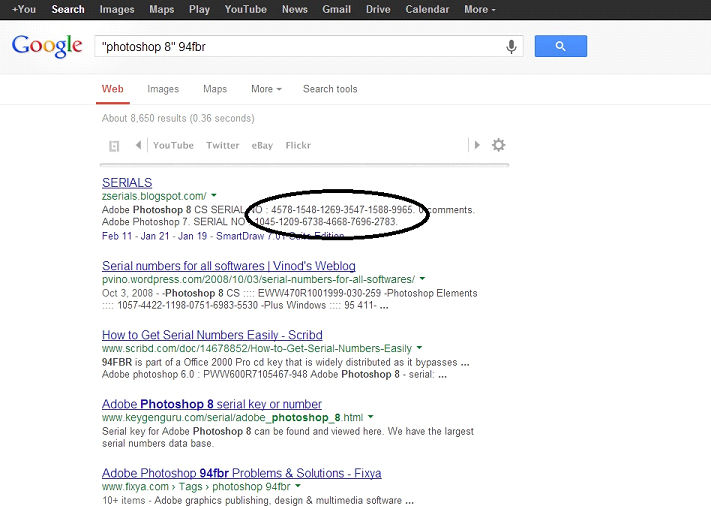Viewport: 711px width, 506px height.
Task: Open Adobe Photoshop 94fbr Problems & Solutions - Fixya
Action: (x=242, y=473)
